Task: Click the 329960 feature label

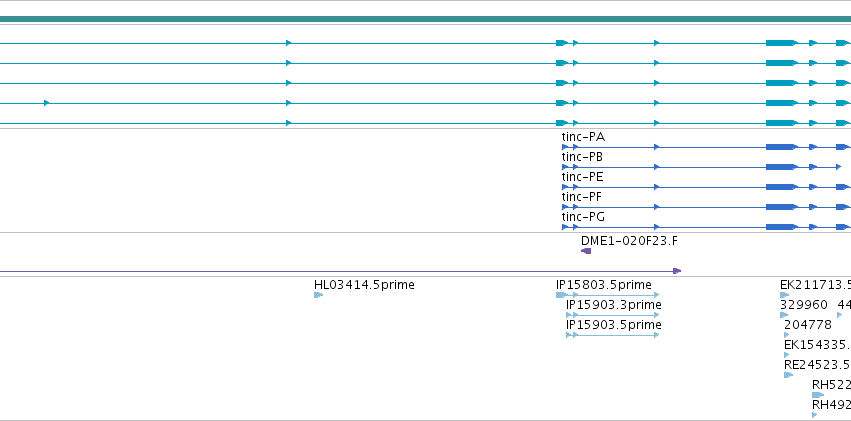Action: pyautogui.click(x=804, y=305)
